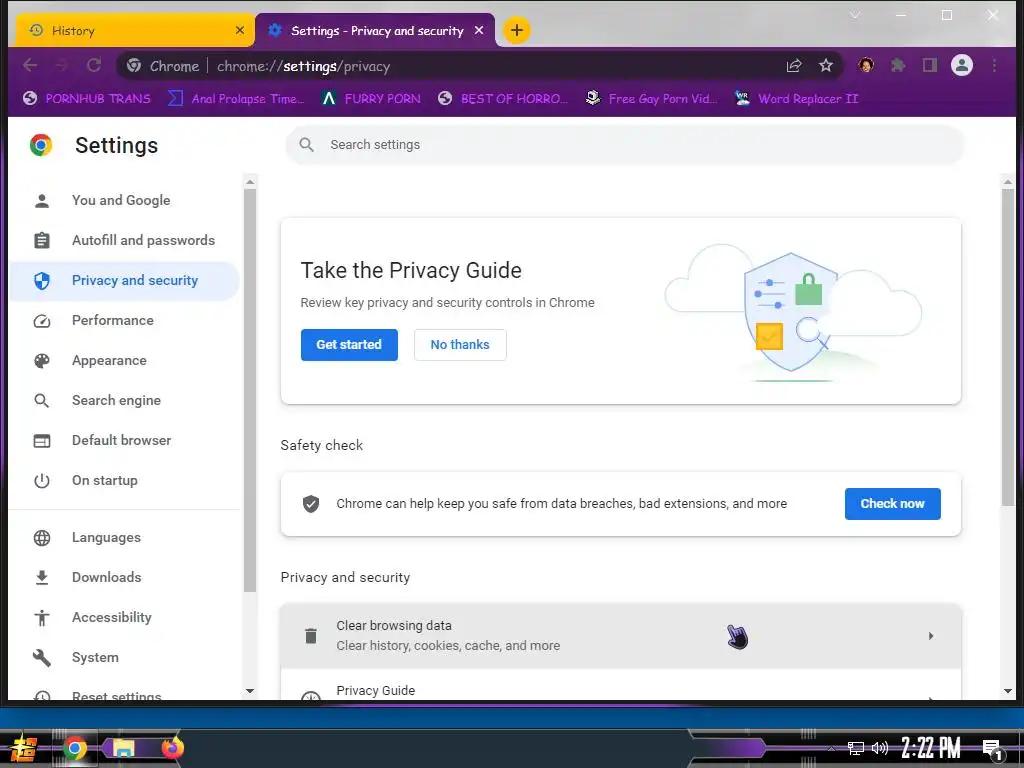Run safety check with Check now
Viewport: 1024px width, 768px height.
pos(892,504)
